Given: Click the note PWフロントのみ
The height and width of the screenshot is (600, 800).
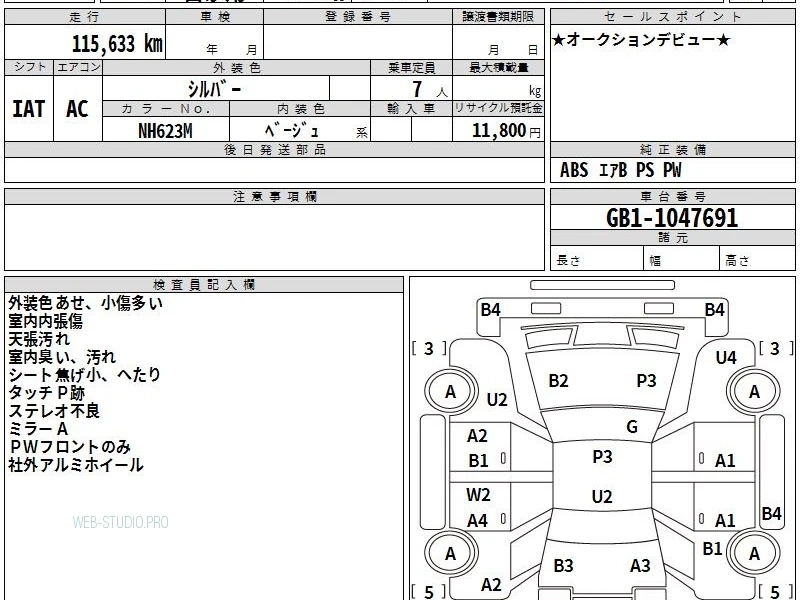Looking at the screenshot, I should [x=70, y=446].
